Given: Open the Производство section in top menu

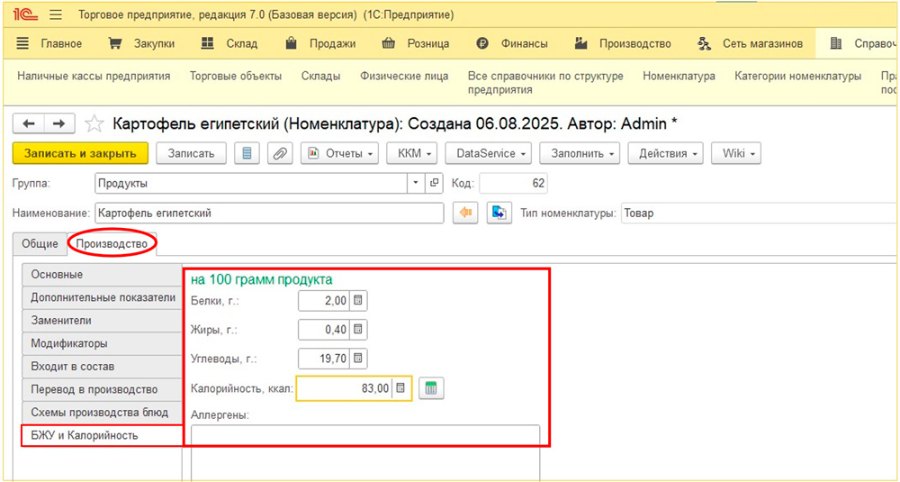Looking at the screenshot, I should click(x=623, y=44).
